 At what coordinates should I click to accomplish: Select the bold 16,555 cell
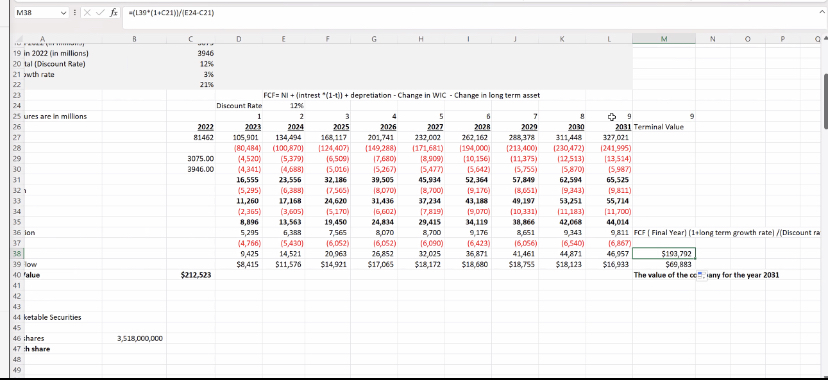point(239,180)
